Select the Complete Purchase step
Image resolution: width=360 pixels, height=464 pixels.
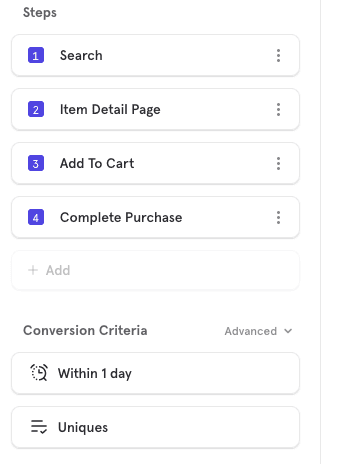[155, 217]
